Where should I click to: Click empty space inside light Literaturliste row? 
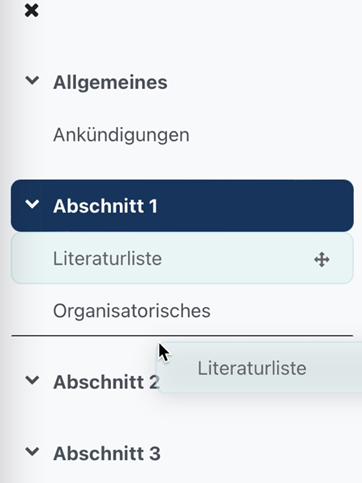(237, 259)
